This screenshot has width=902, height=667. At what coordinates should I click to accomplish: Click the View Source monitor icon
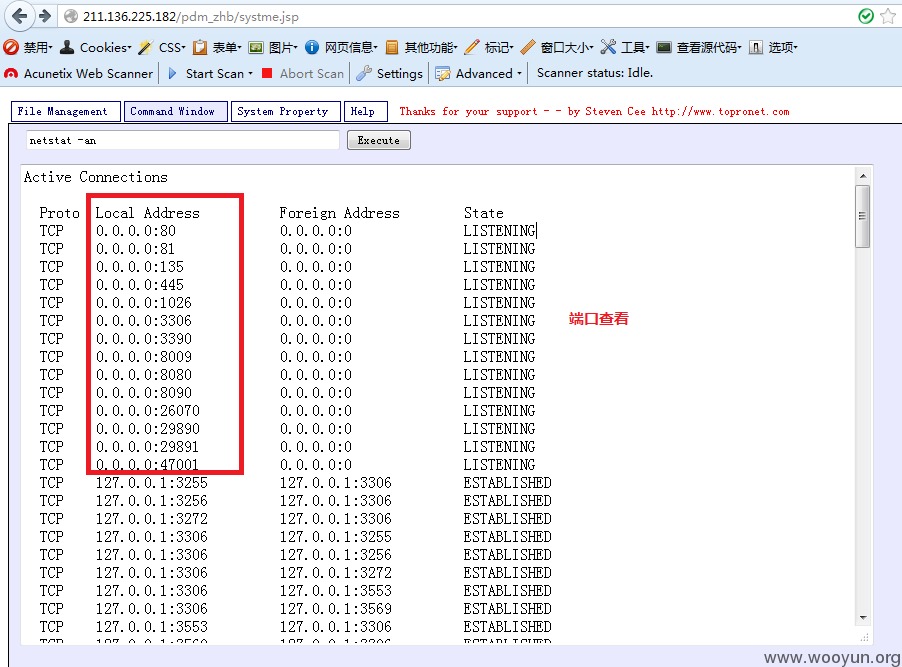(x=664, y=47)
